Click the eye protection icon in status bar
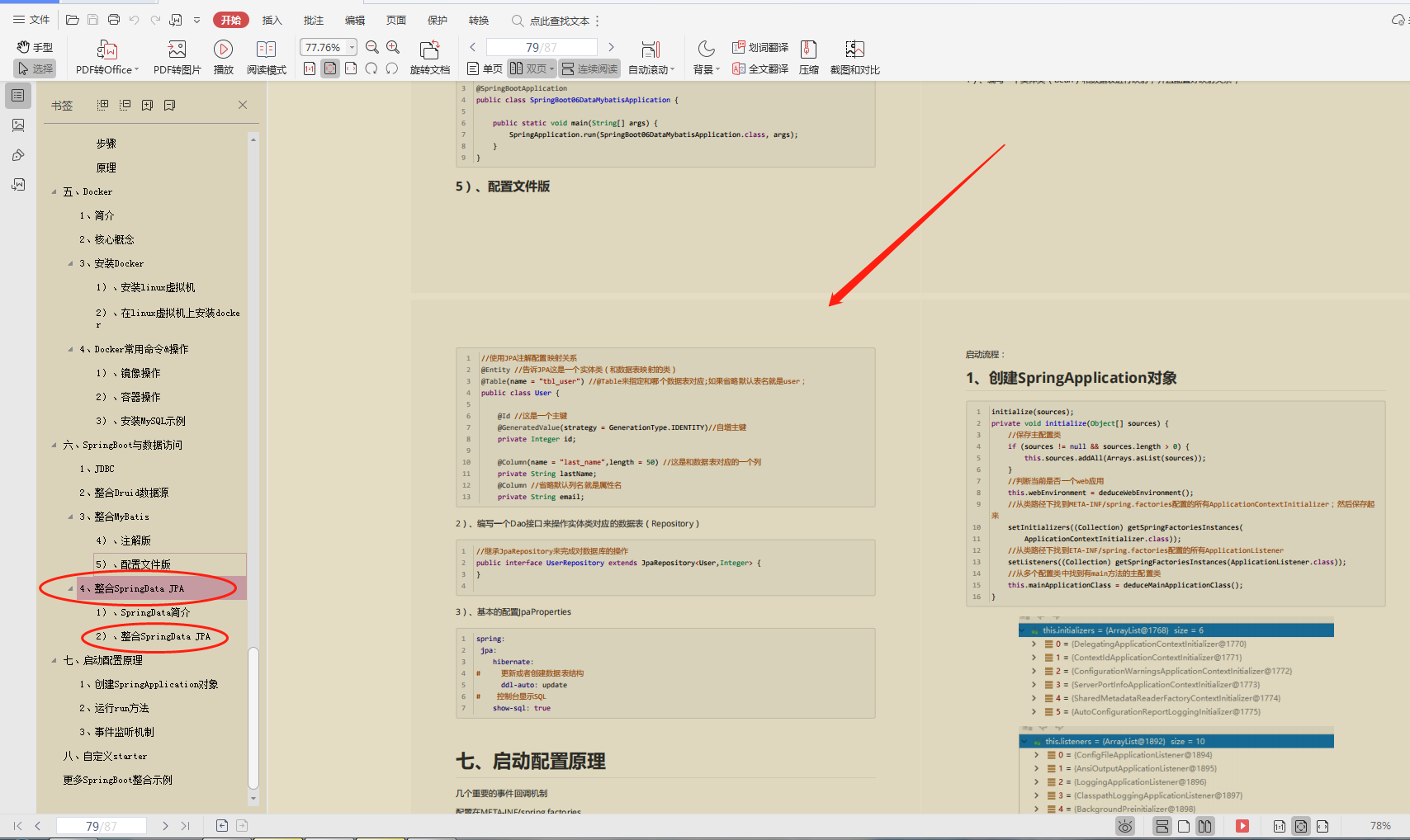The image size is (1410, 840). [x=1125, y=826]
